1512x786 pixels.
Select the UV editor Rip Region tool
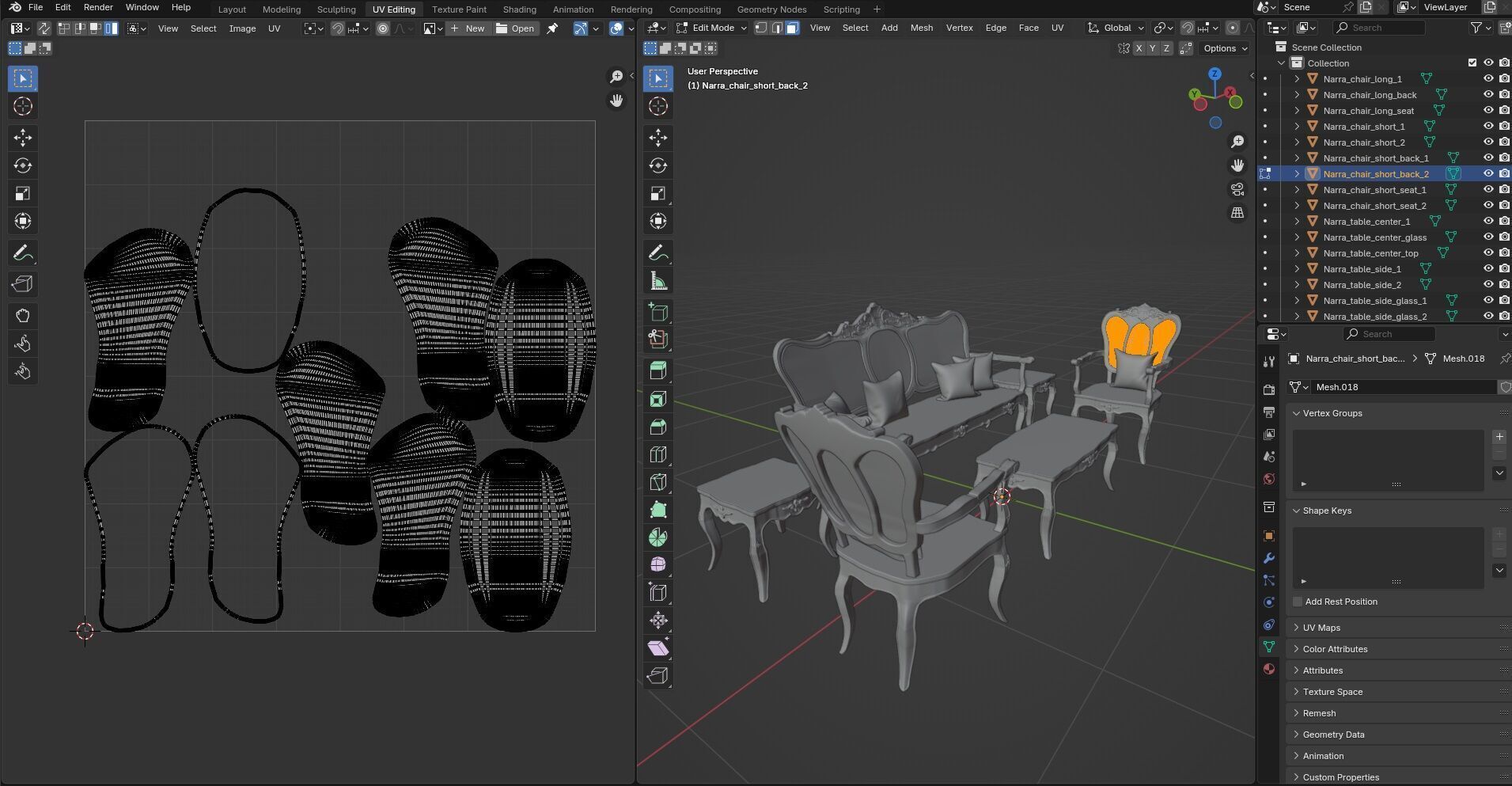[23, 284]
